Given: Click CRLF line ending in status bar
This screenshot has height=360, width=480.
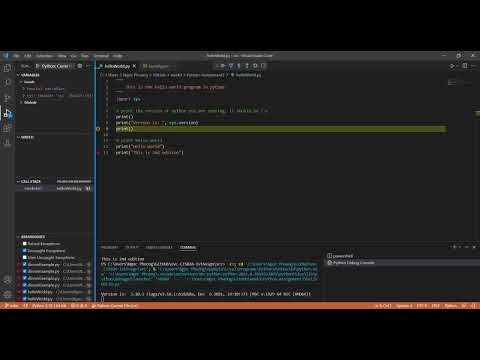Looking at the screenshot, I should click(x=435, y=306).
